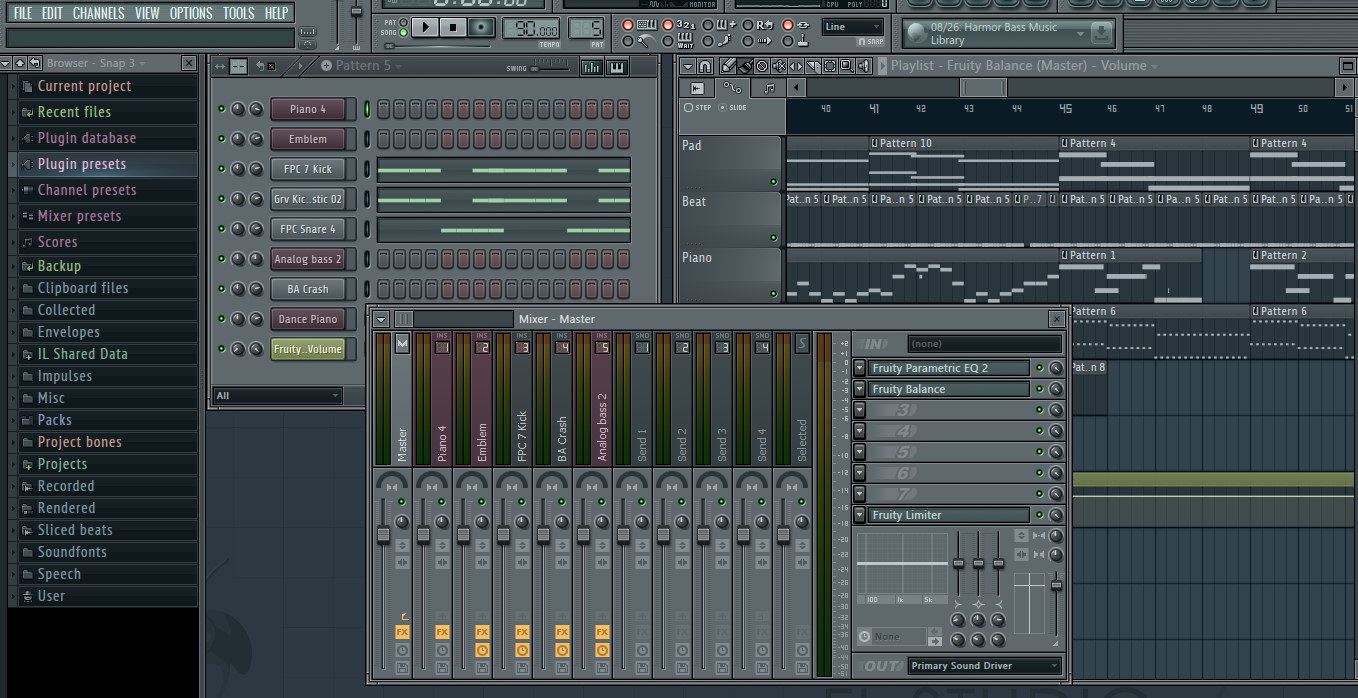Click the time delay clock icon in mixer
The image size is (1358, 698).
pos(864,636)
